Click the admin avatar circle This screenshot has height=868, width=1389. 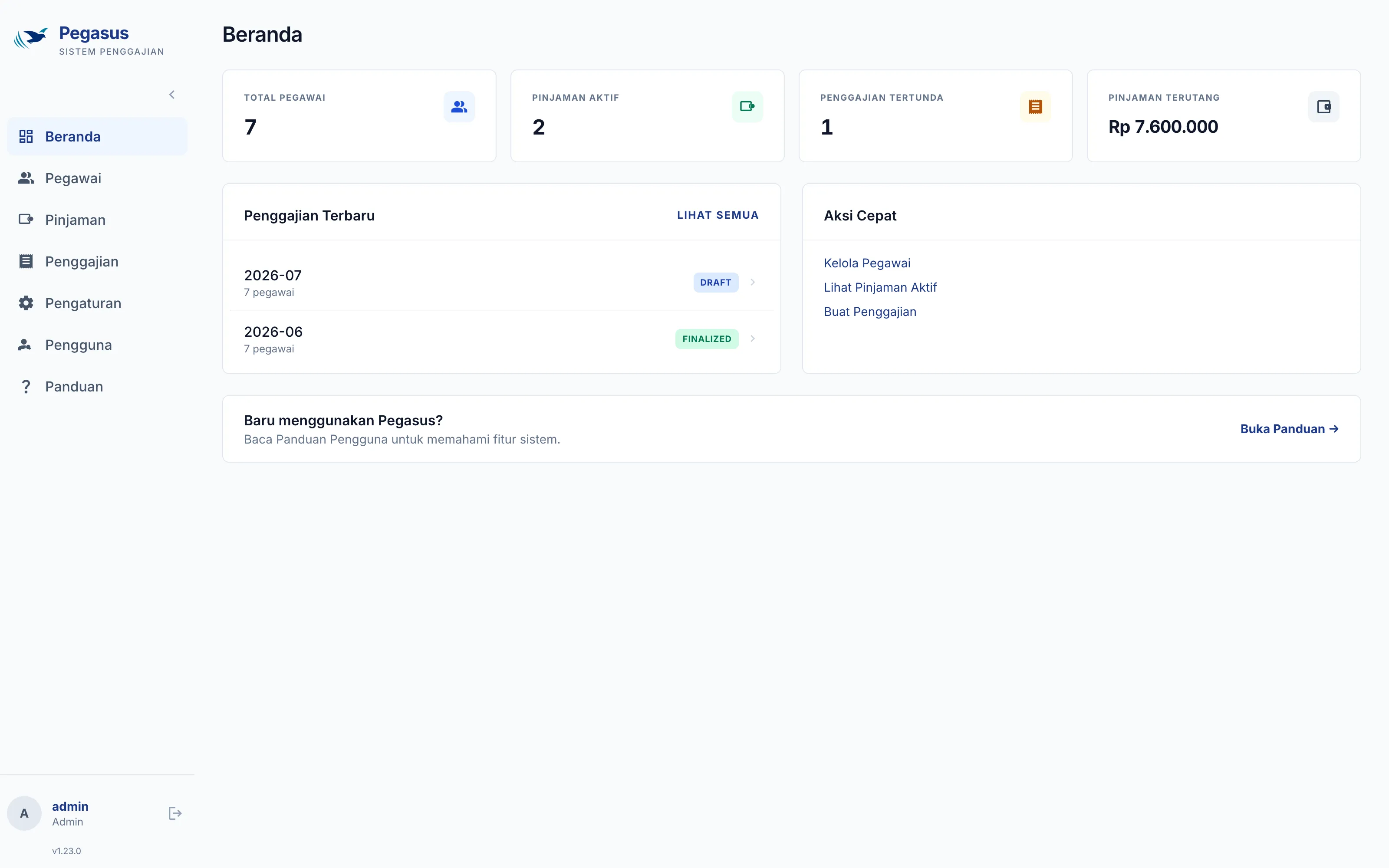pyautogui.click(x=24, y=813)
